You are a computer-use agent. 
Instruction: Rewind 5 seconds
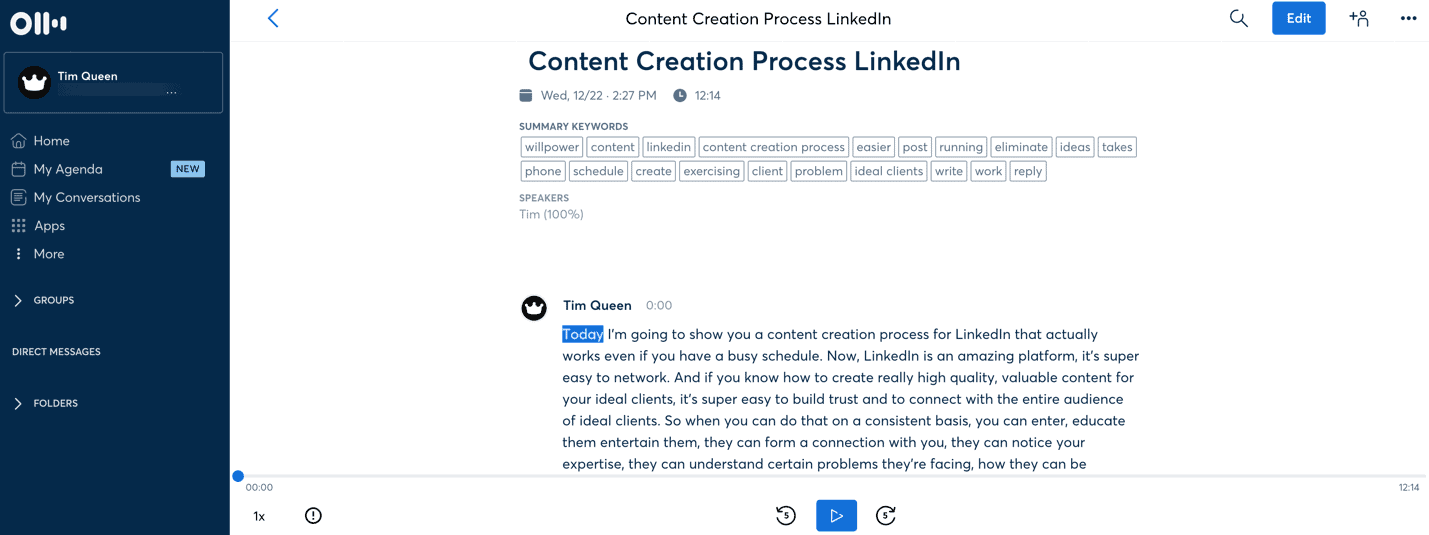pos(785,516)
